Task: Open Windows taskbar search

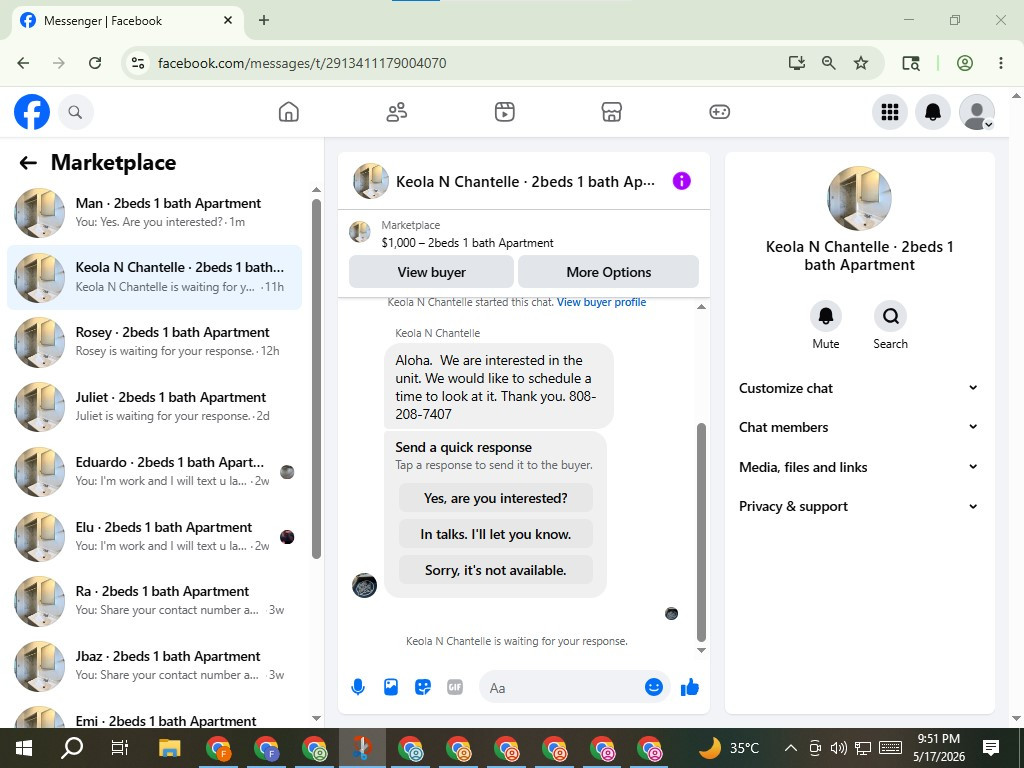Action: coord(72,748)
